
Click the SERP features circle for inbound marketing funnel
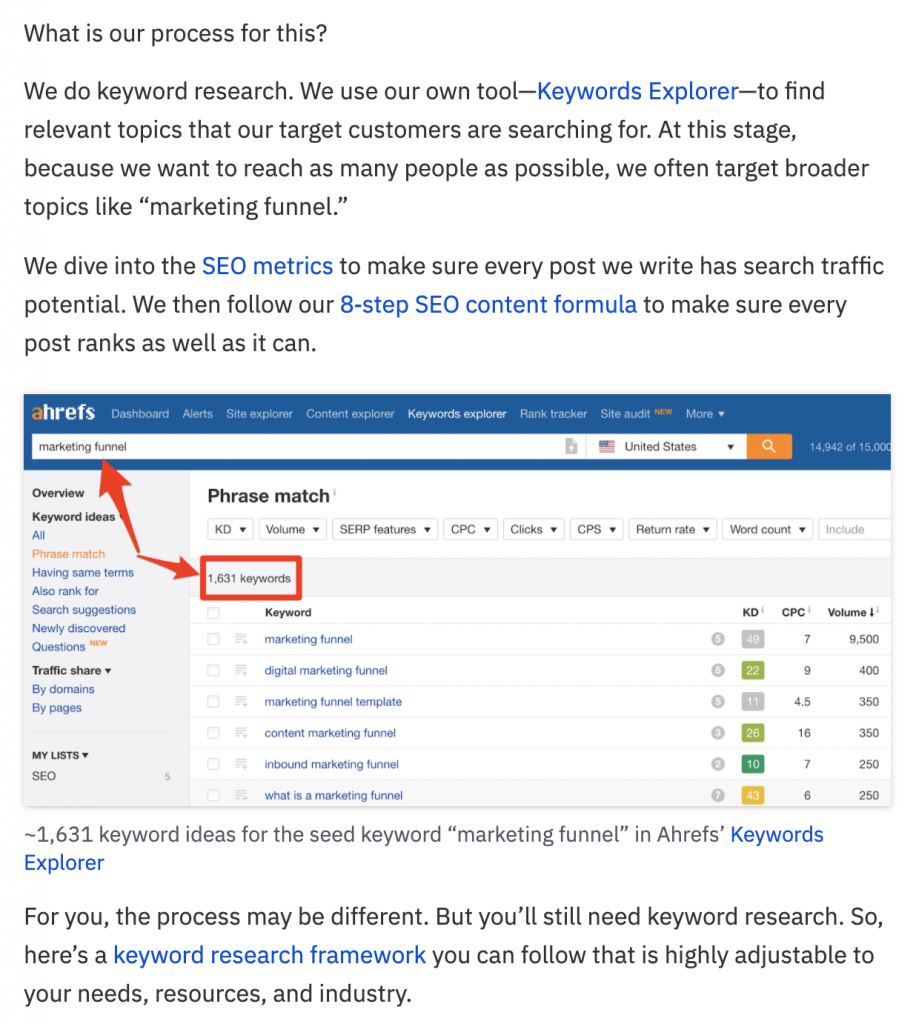point(718,764)
